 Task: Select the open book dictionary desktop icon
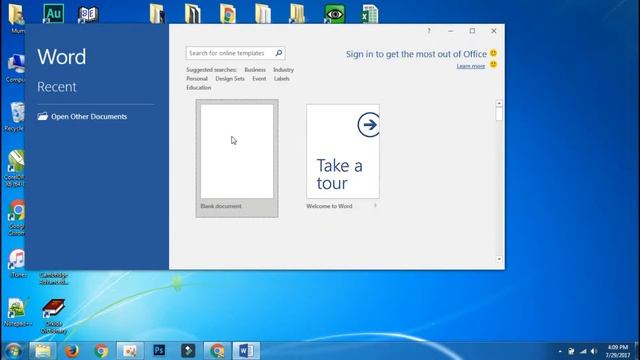coord(88,14)
